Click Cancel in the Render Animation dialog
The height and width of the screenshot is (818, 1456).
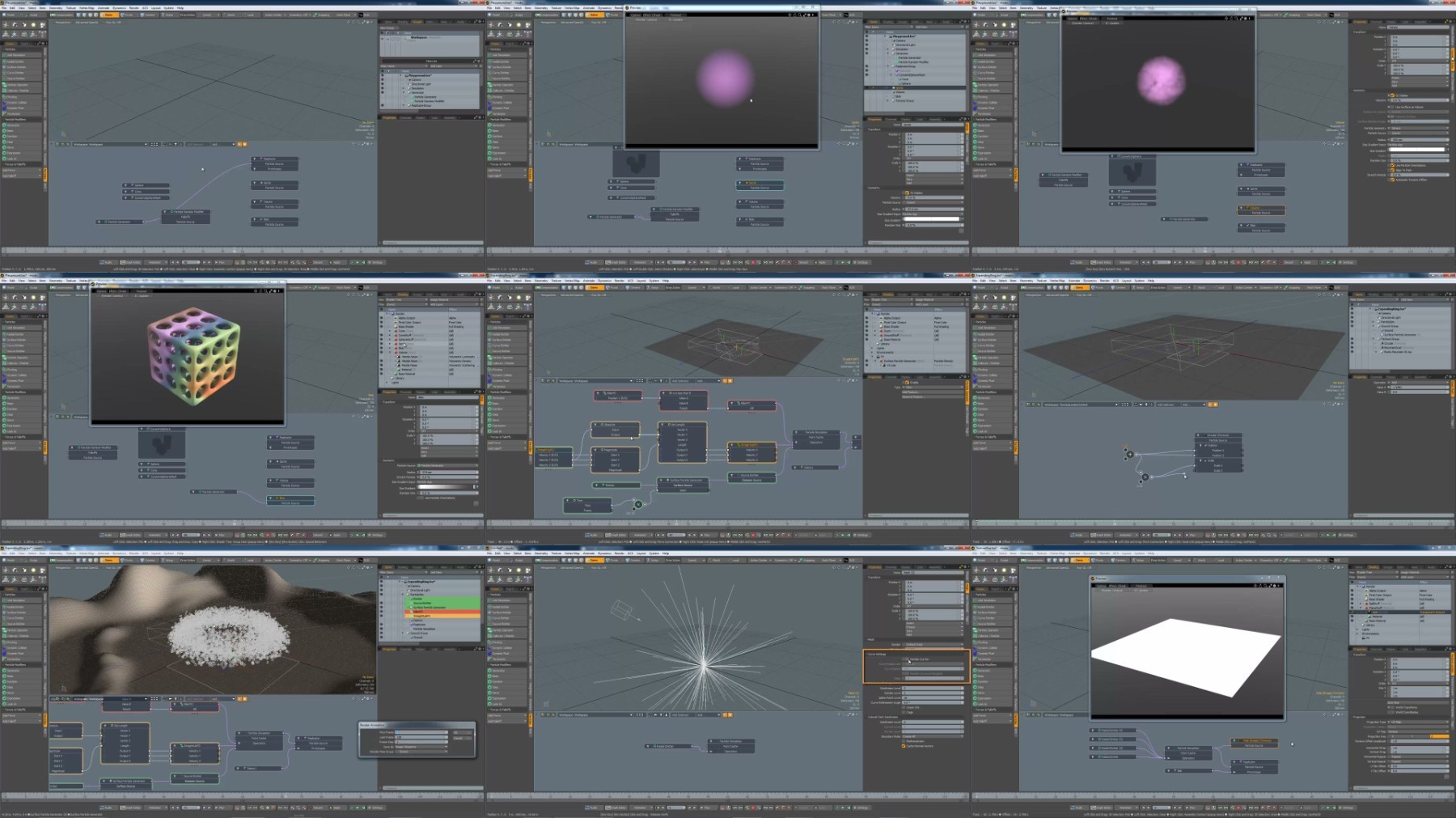tap(463, 738)
